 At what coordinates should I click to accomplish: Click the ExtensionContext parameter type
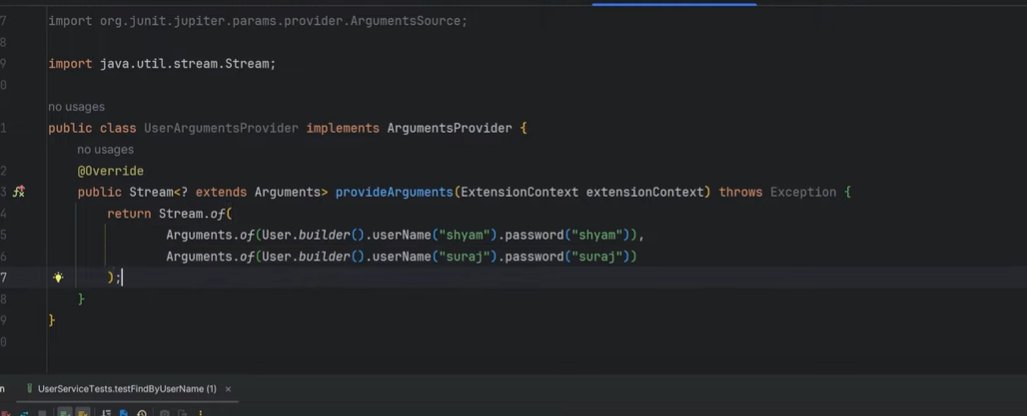pos(519,192)
